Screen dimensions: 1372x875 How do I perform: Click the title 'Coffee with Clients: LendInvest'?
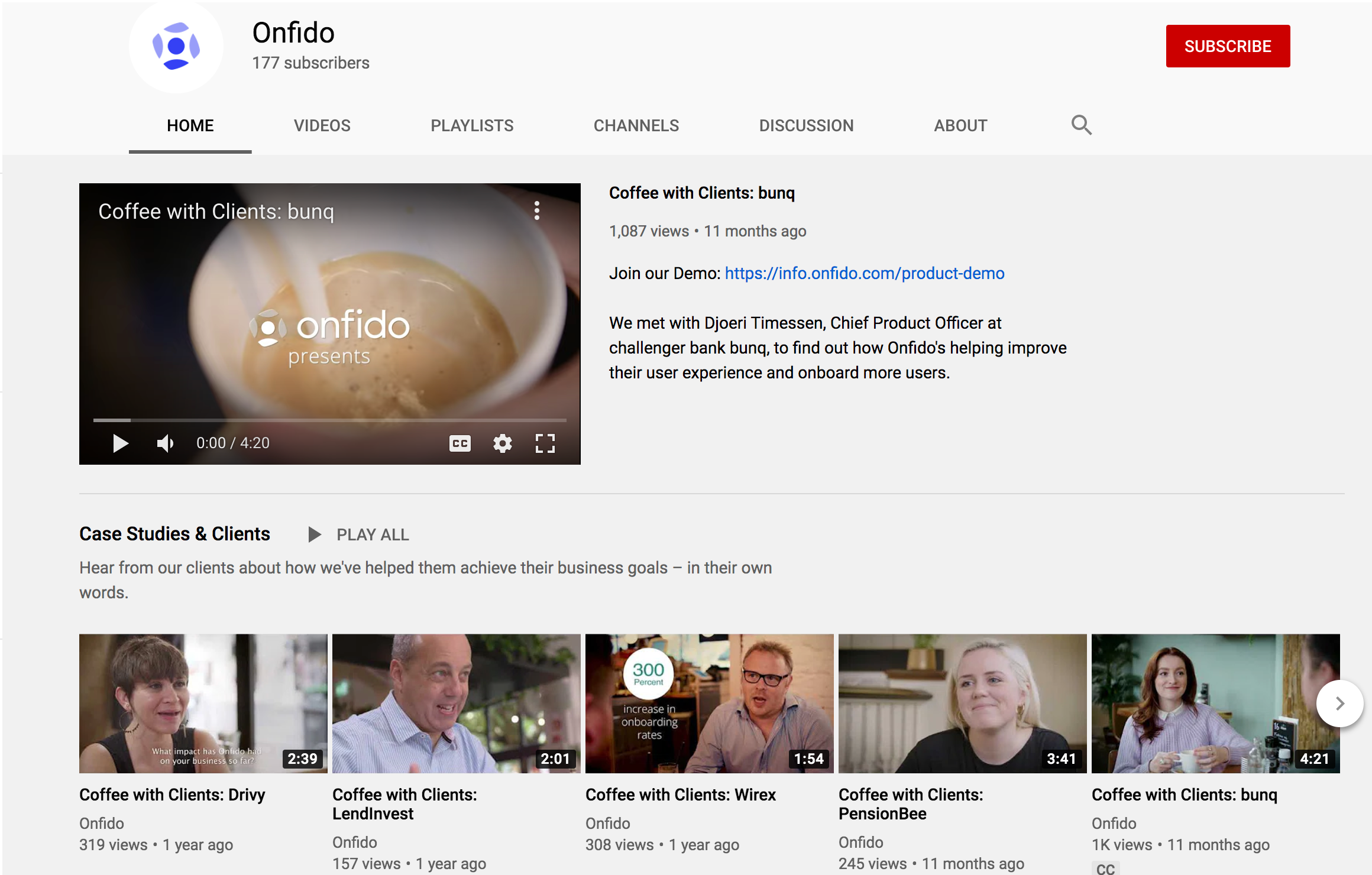click(x=405, y=804)
